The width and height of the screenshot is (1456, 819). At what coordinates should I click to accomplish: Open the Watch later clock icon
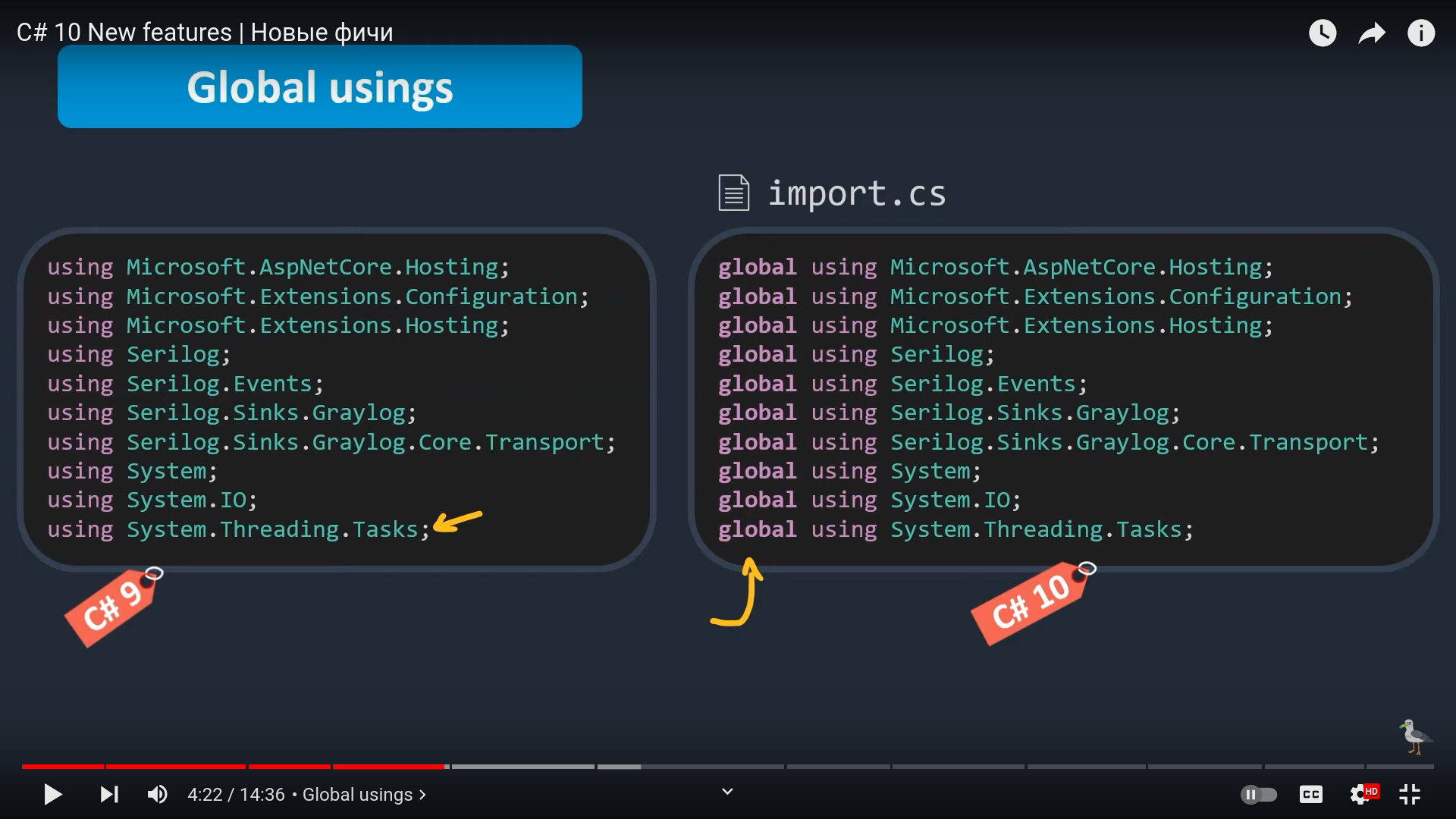[1323, 33]
